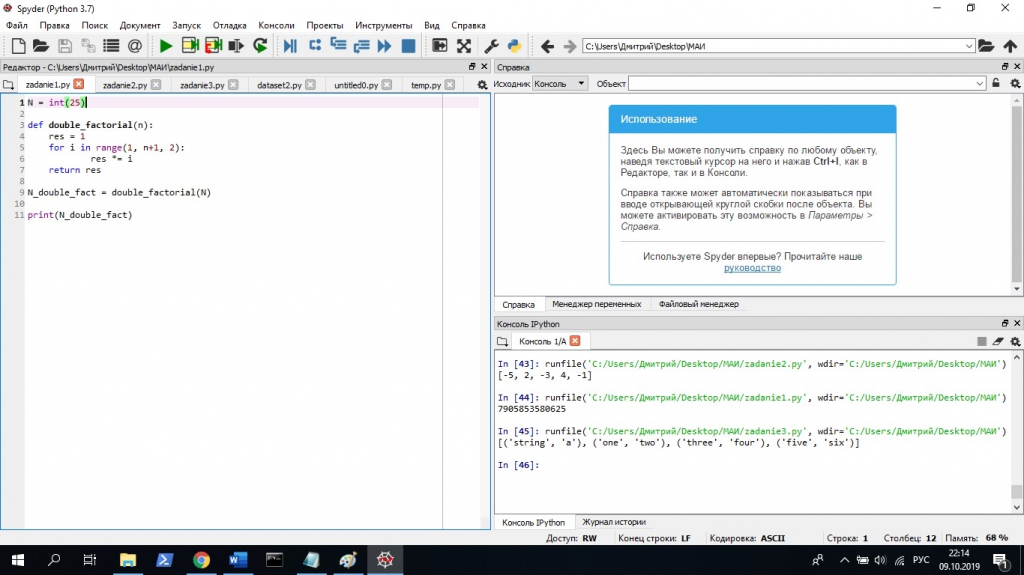Switch to dataset2.py tab
The image size is (1024, 575).
(x=279, y=85)
